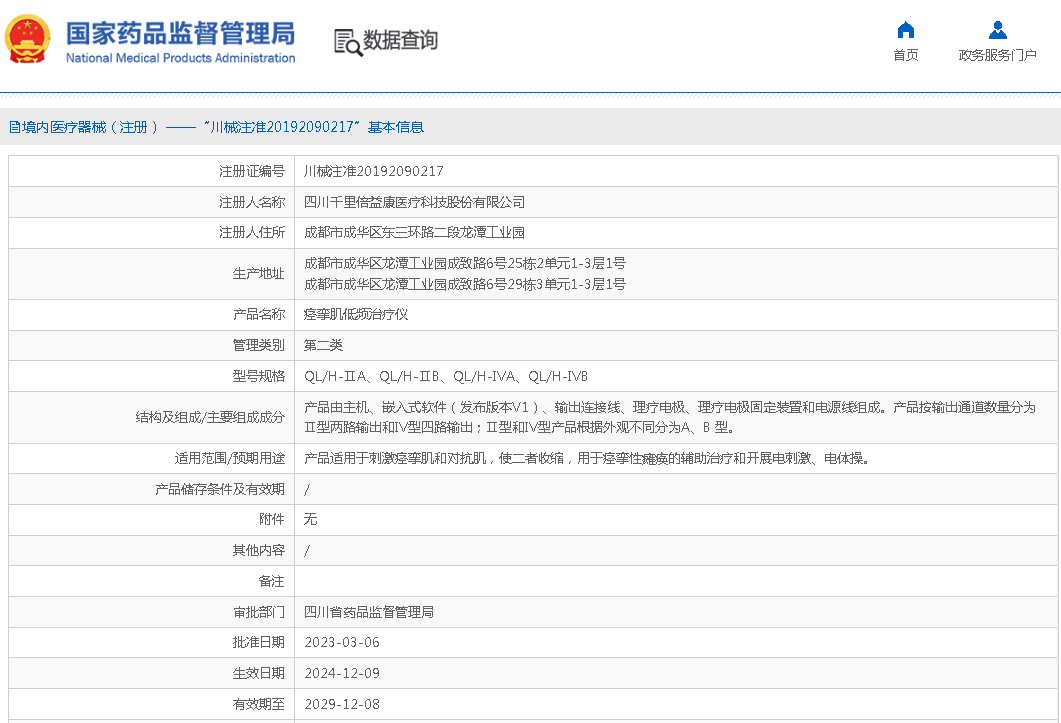Go to 数据查询 section title

coord(400,41)
